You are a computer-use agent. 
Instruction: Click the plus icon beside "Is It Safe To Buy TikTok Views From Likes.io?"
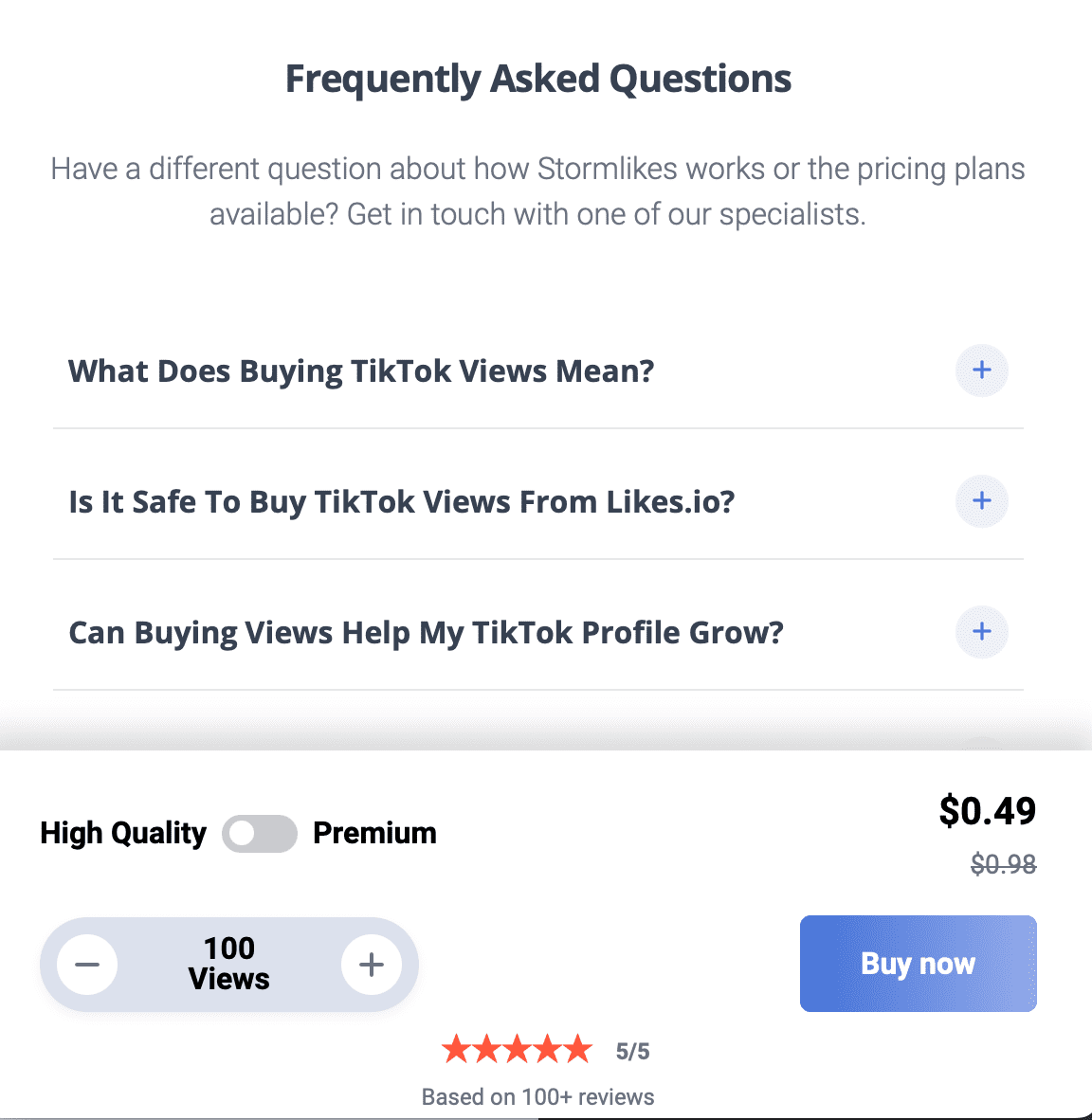coord(981,501)
